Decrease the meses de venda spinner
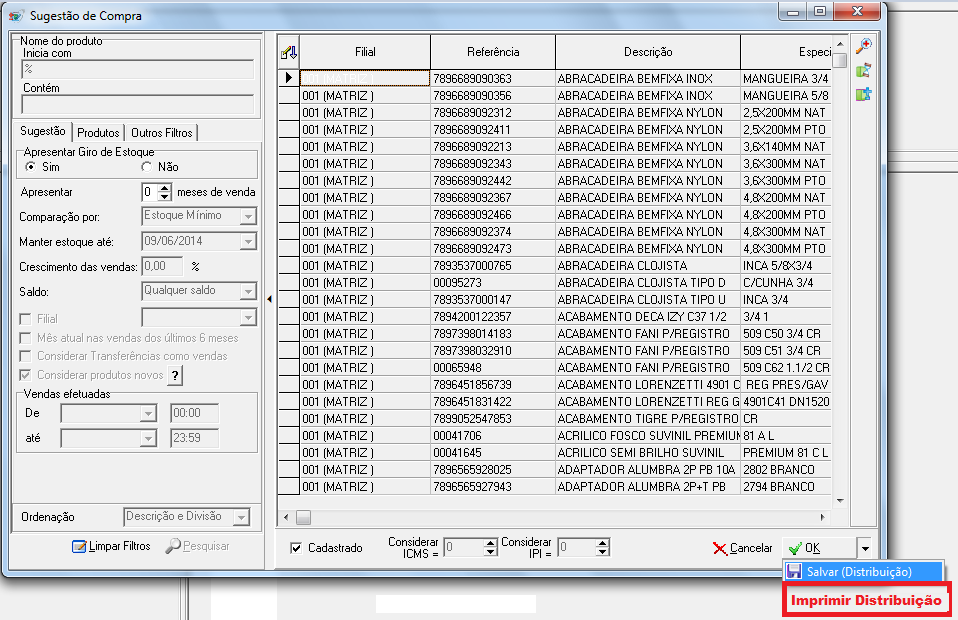 (x=164, y=197)
